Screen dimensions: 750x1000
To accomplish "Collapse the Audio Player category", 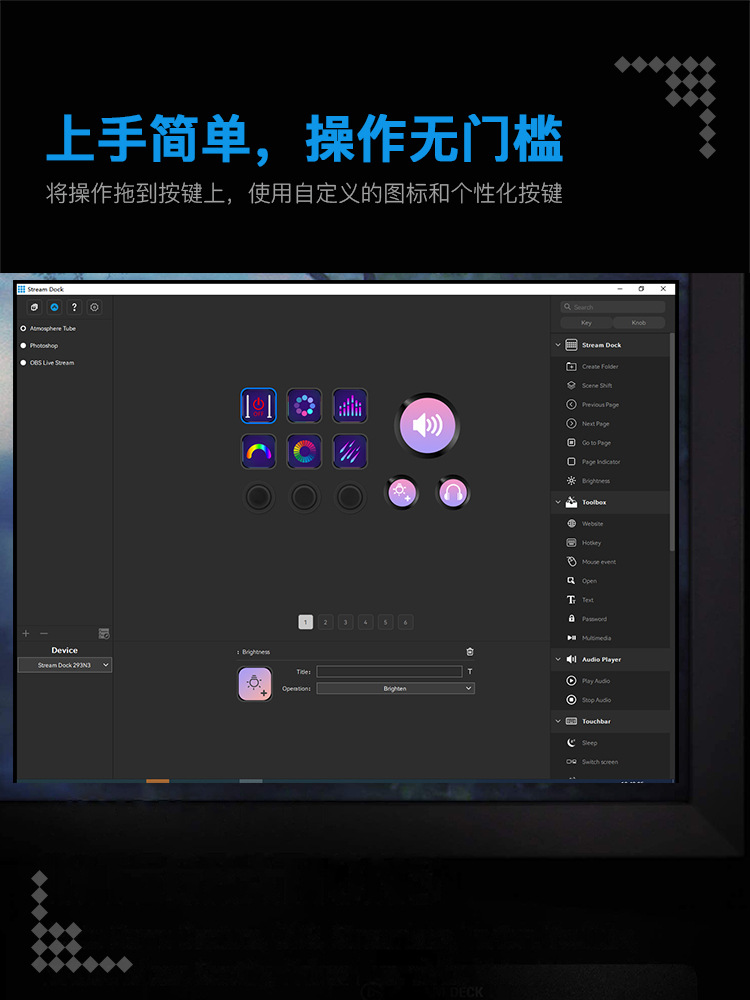I will pyautogui.click(x=558, y=659).
